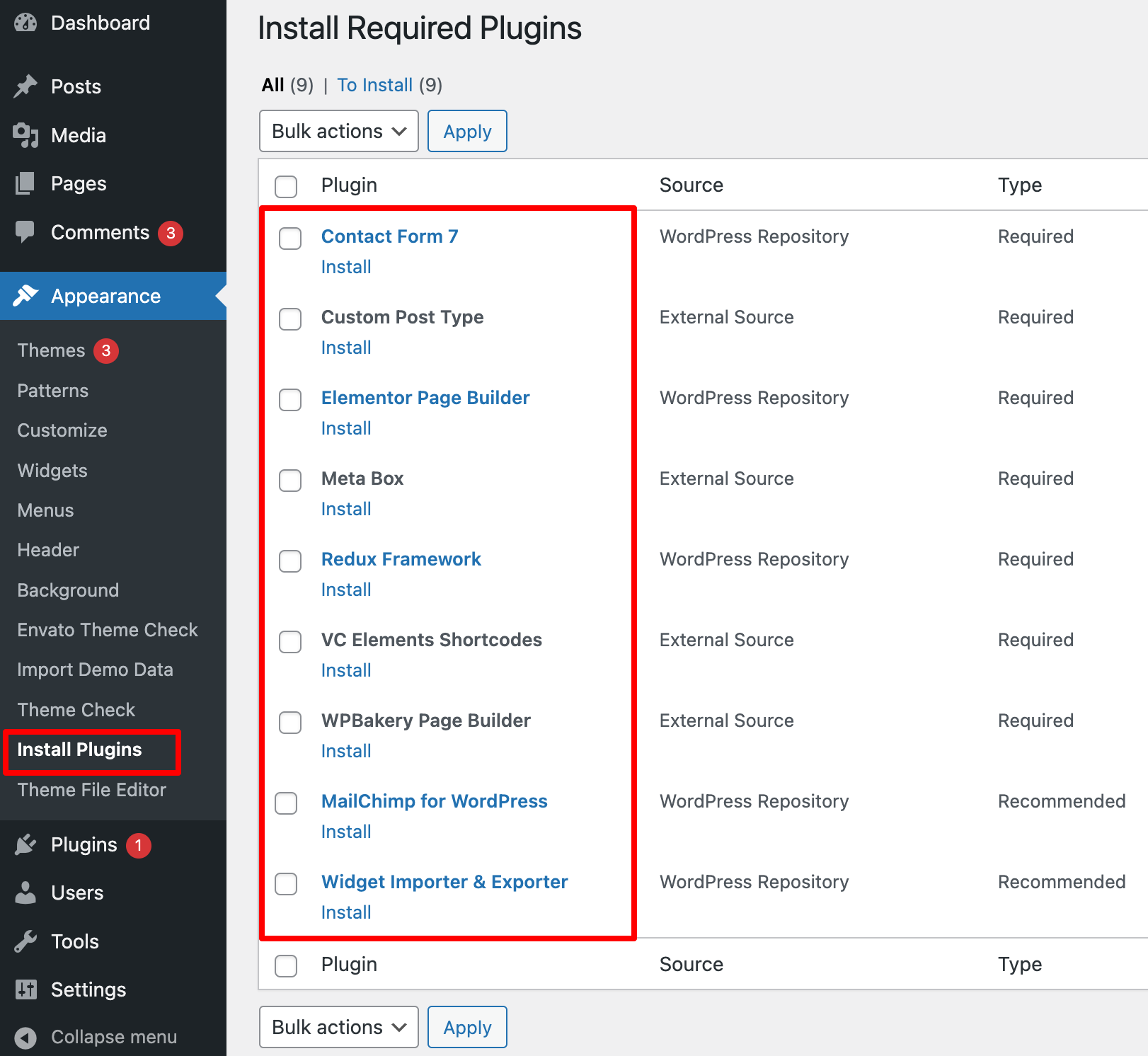The width and height of the screenshot is (1148, 1056).
Task: Check the Widget Importer & Exporter checkbox
Action: (x=286, y=884)
